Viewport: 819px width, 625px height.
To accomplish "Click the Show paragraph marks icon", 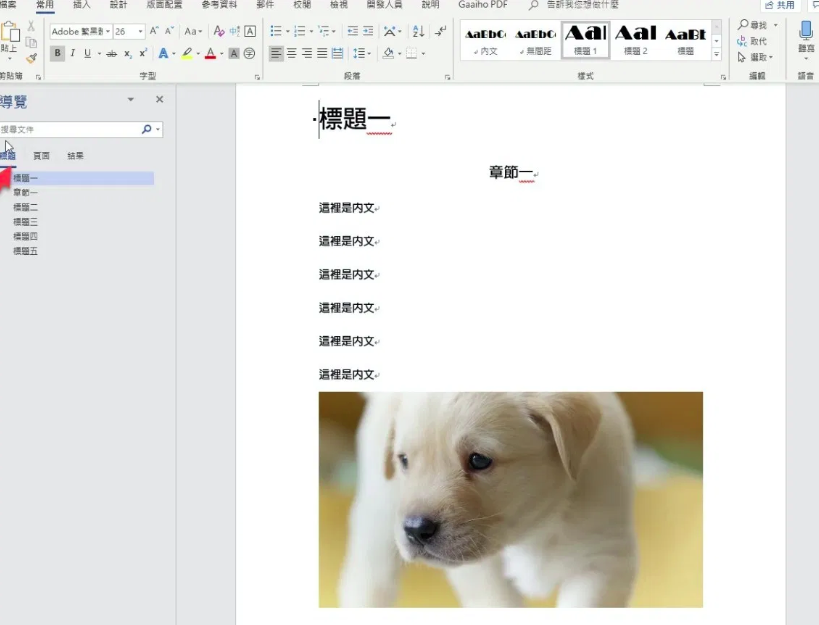I will pos(441,31).
